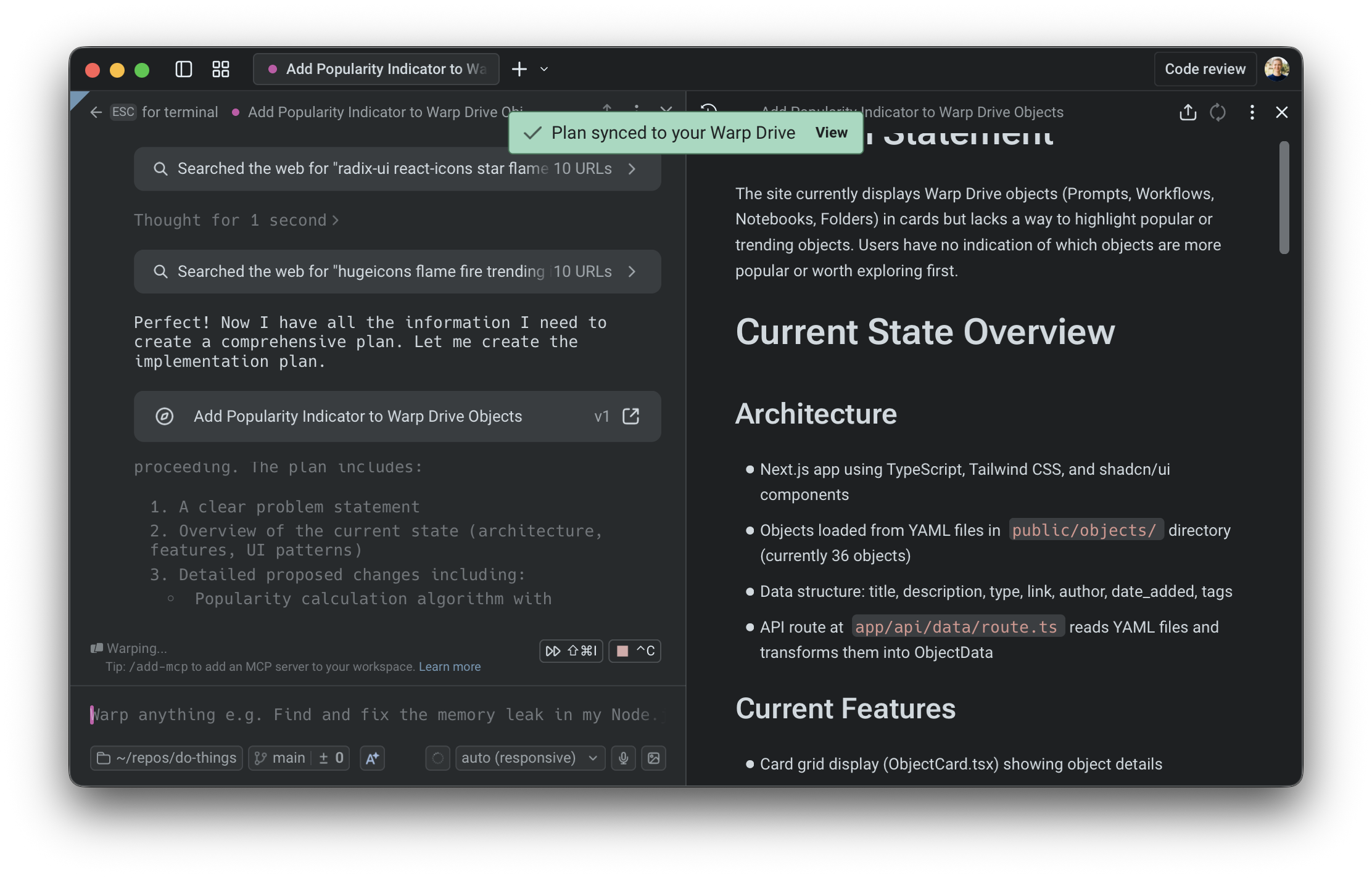Open the grid layout icon
The height and width of the screenshot is (878, 1372).
[x=220, y=69]
